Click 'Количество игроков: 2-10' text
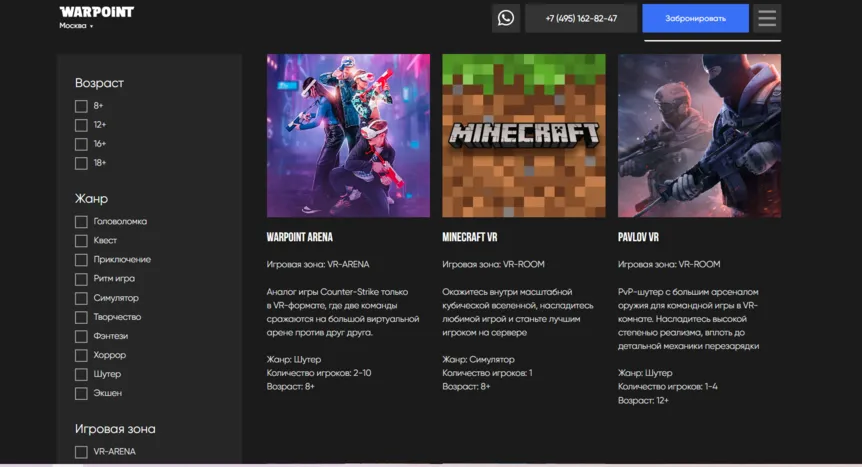The image size is (862, 467). [319, 373]
